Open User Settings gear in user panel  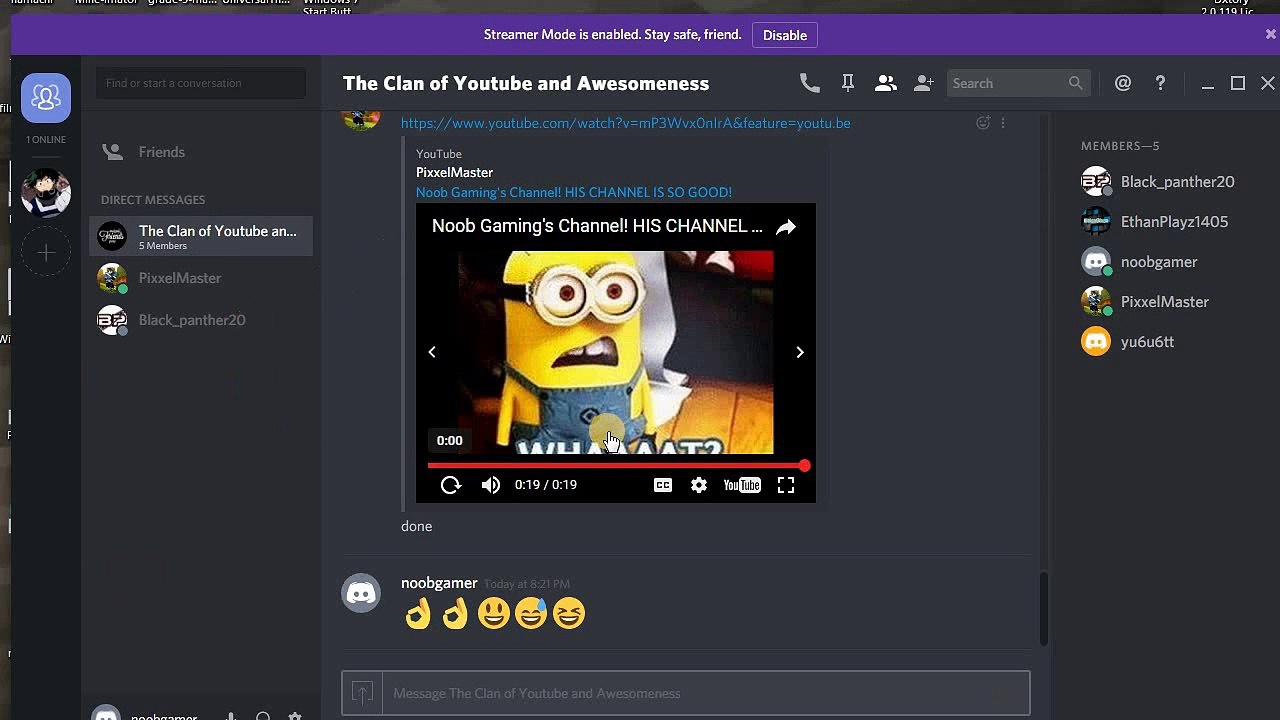pos(295,717)
